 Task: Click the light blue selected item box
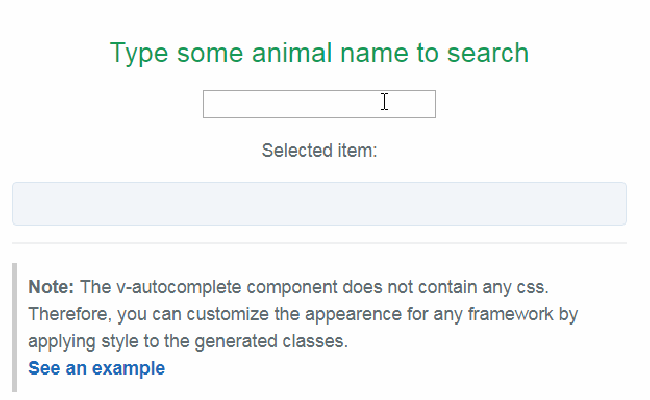click(319, 204)
